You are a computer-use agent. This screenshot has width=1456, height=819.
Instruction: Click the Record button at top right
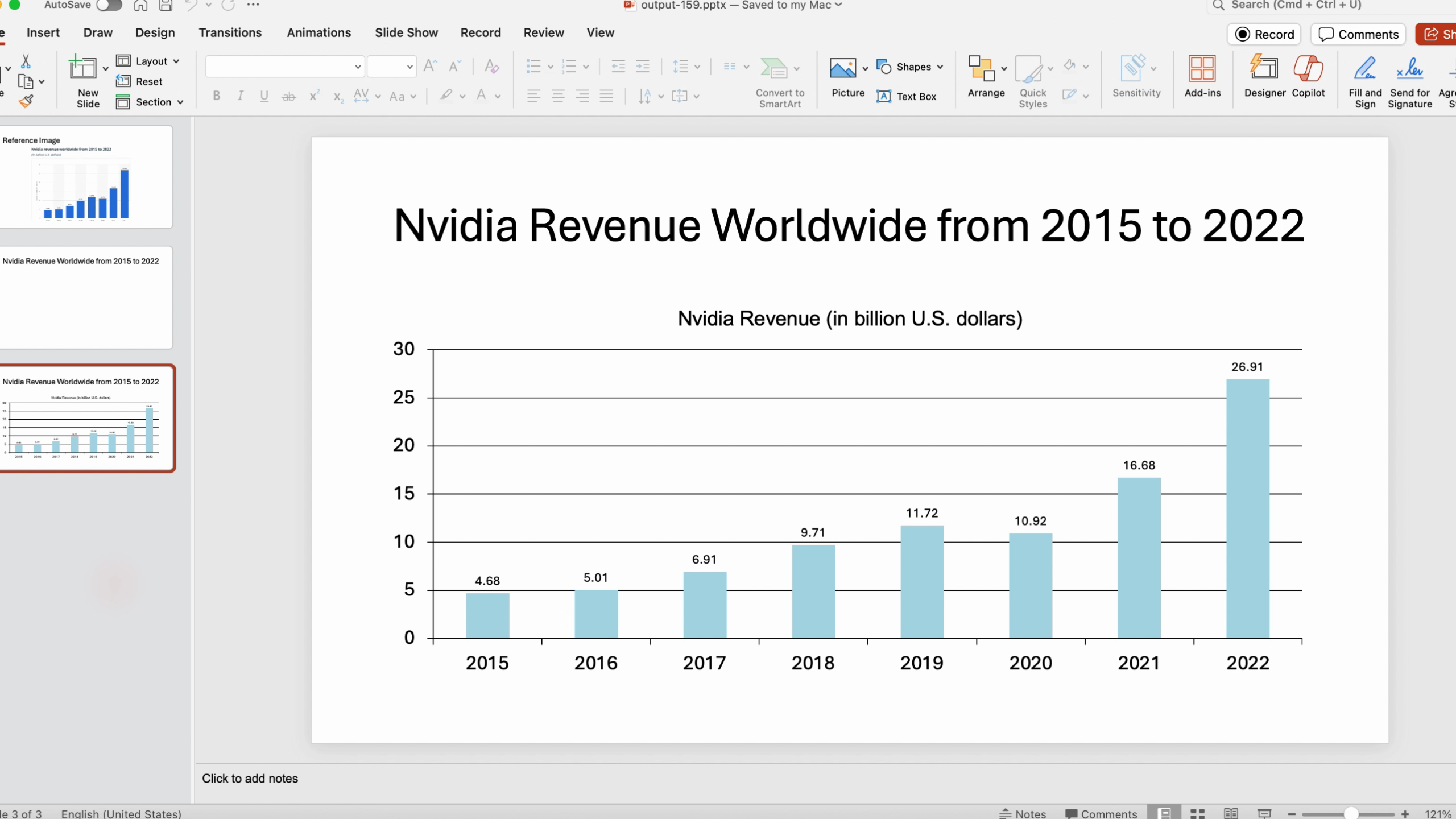click(1264, 34)
